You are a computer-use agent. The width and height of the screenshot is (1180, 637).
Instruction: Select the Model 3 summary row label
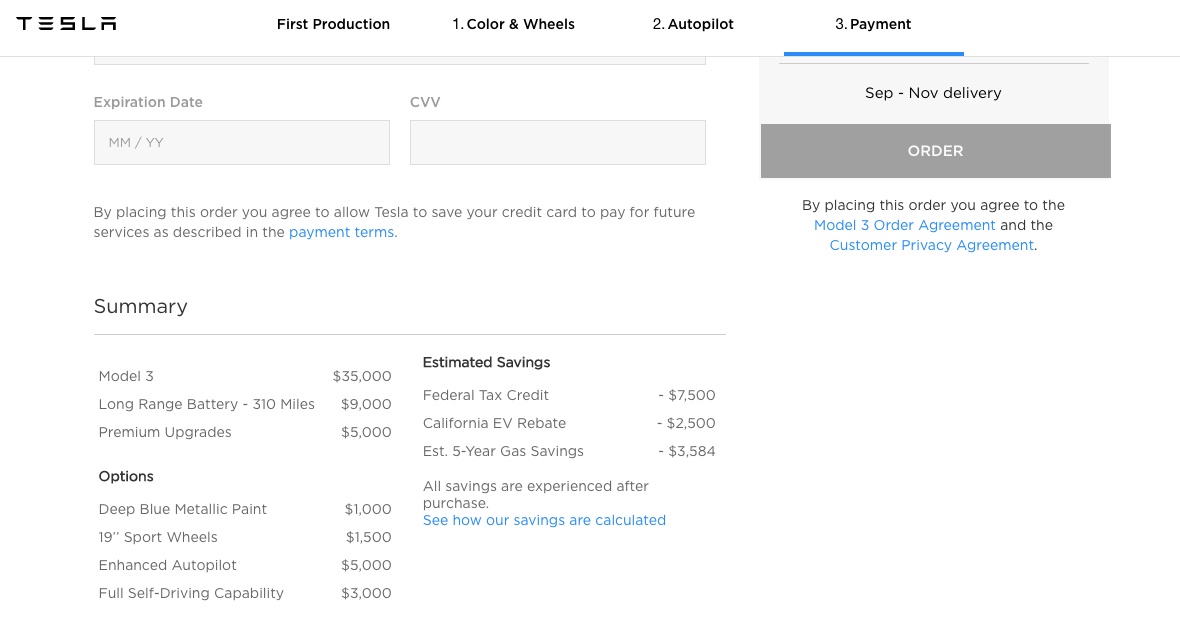point(126,376)
